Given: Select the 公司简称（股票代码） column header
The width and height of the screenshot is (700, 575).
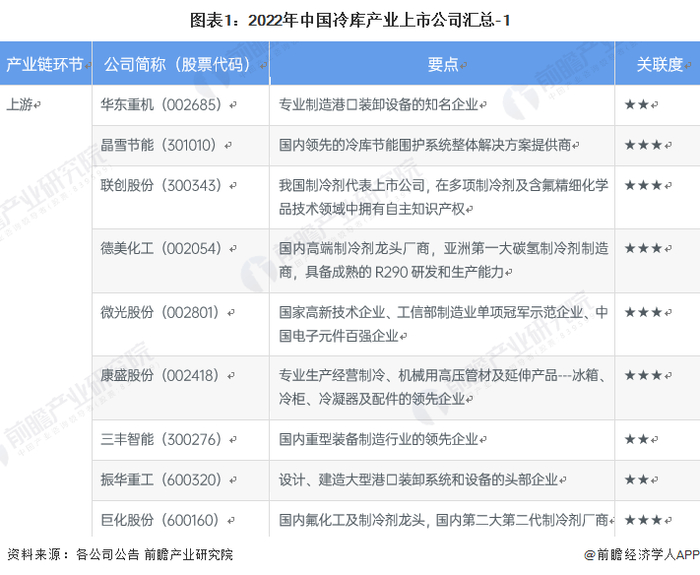Looking at the screenshot, I should click(181, 63).
